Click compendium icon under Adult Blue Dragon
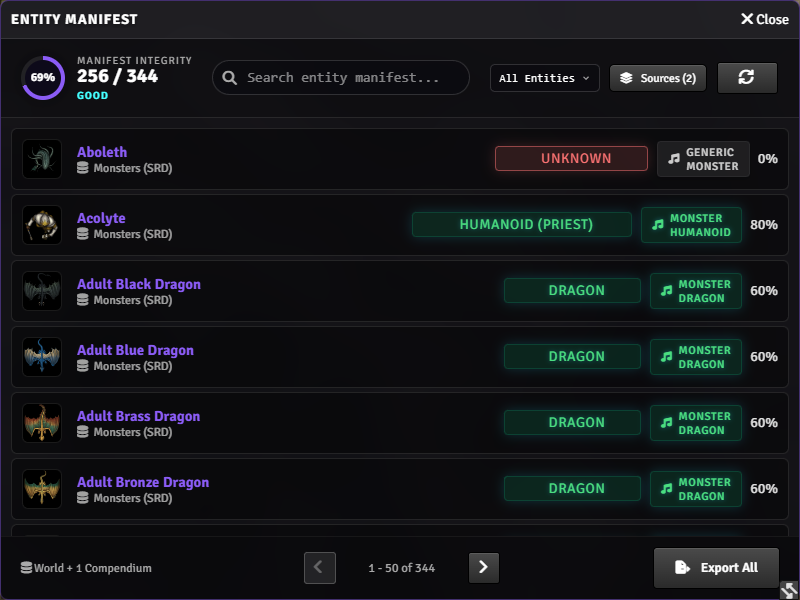The height and width of the screenshot is (600, 800). click(x=83, y=366)
